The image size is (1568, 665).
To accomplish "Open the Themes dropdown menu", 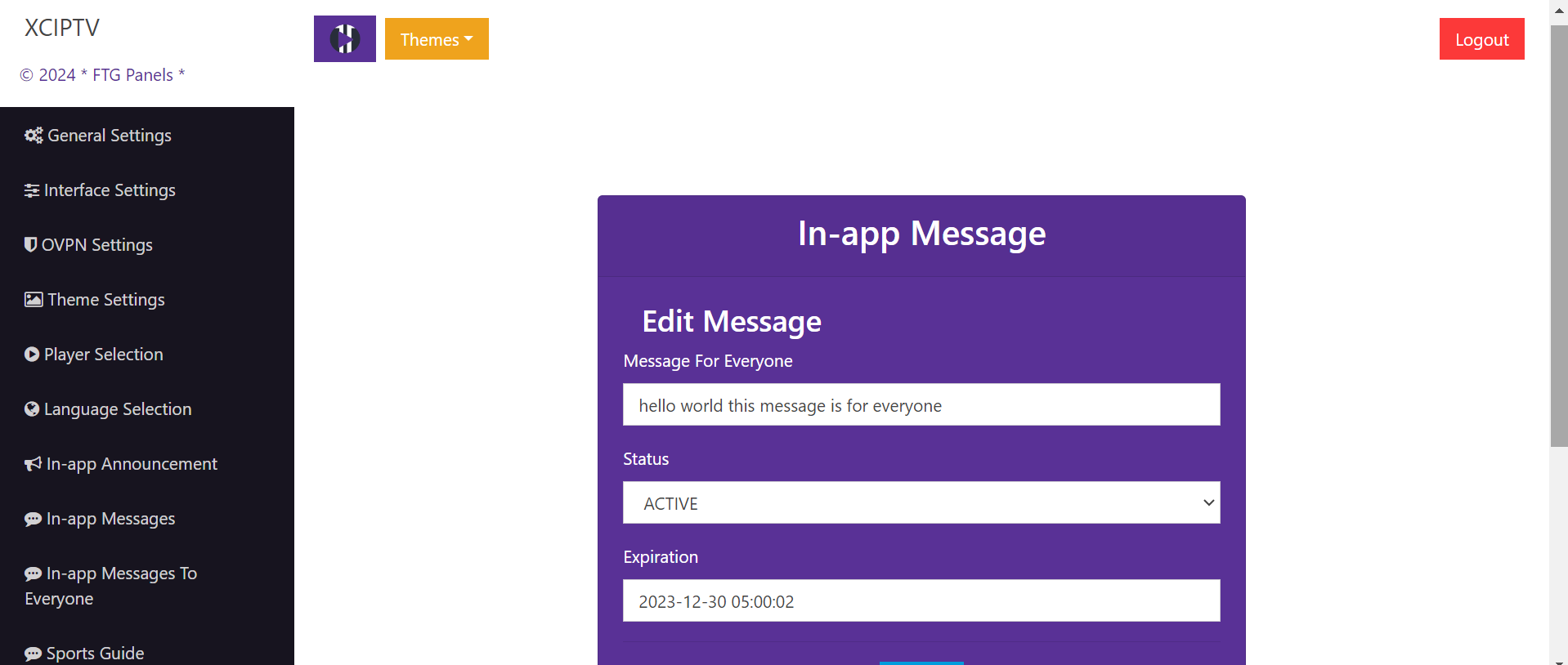I will pos(436,39).
